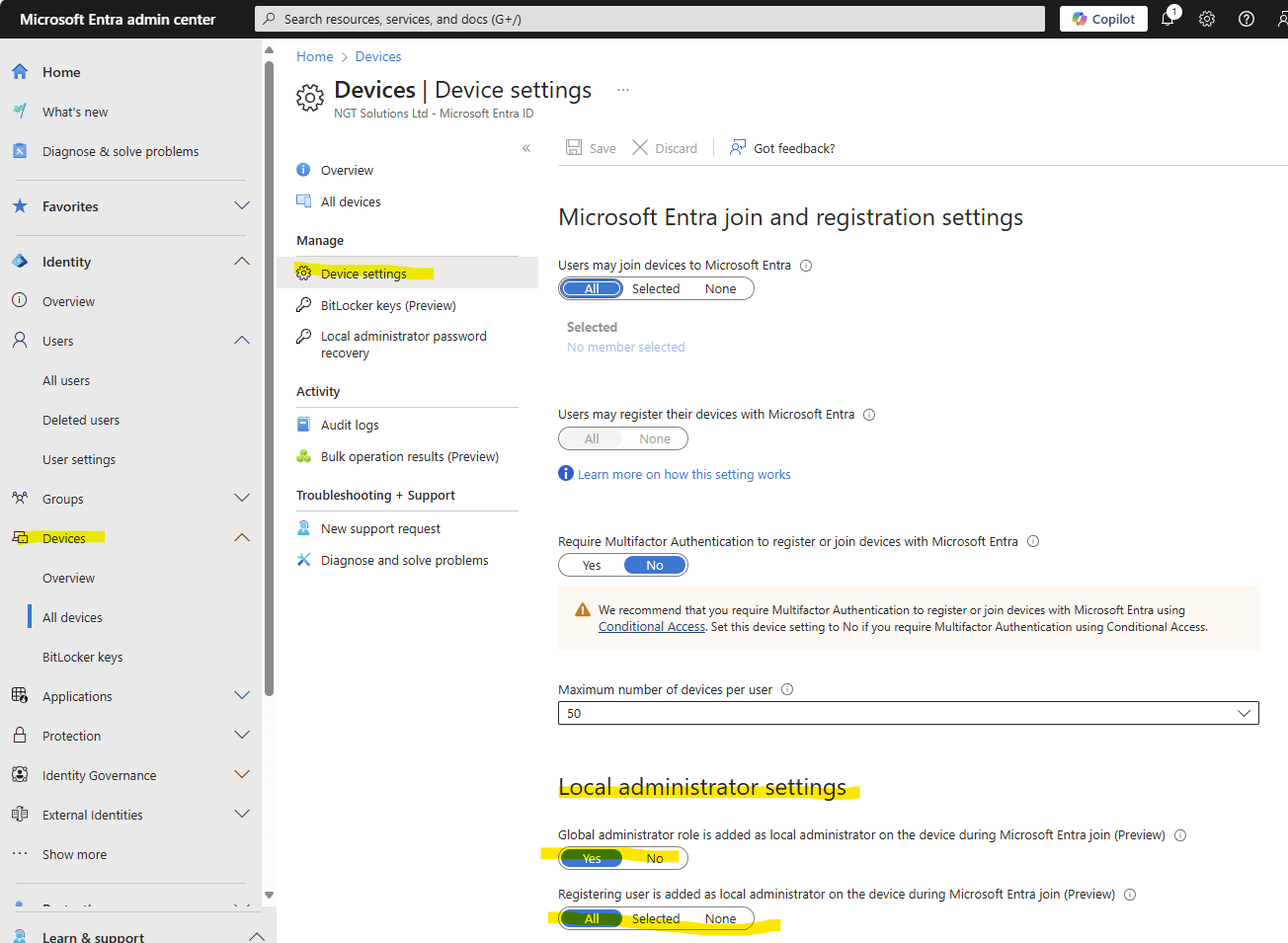Click info icon beside Maximum number of devices

click(x=787, y=689)
